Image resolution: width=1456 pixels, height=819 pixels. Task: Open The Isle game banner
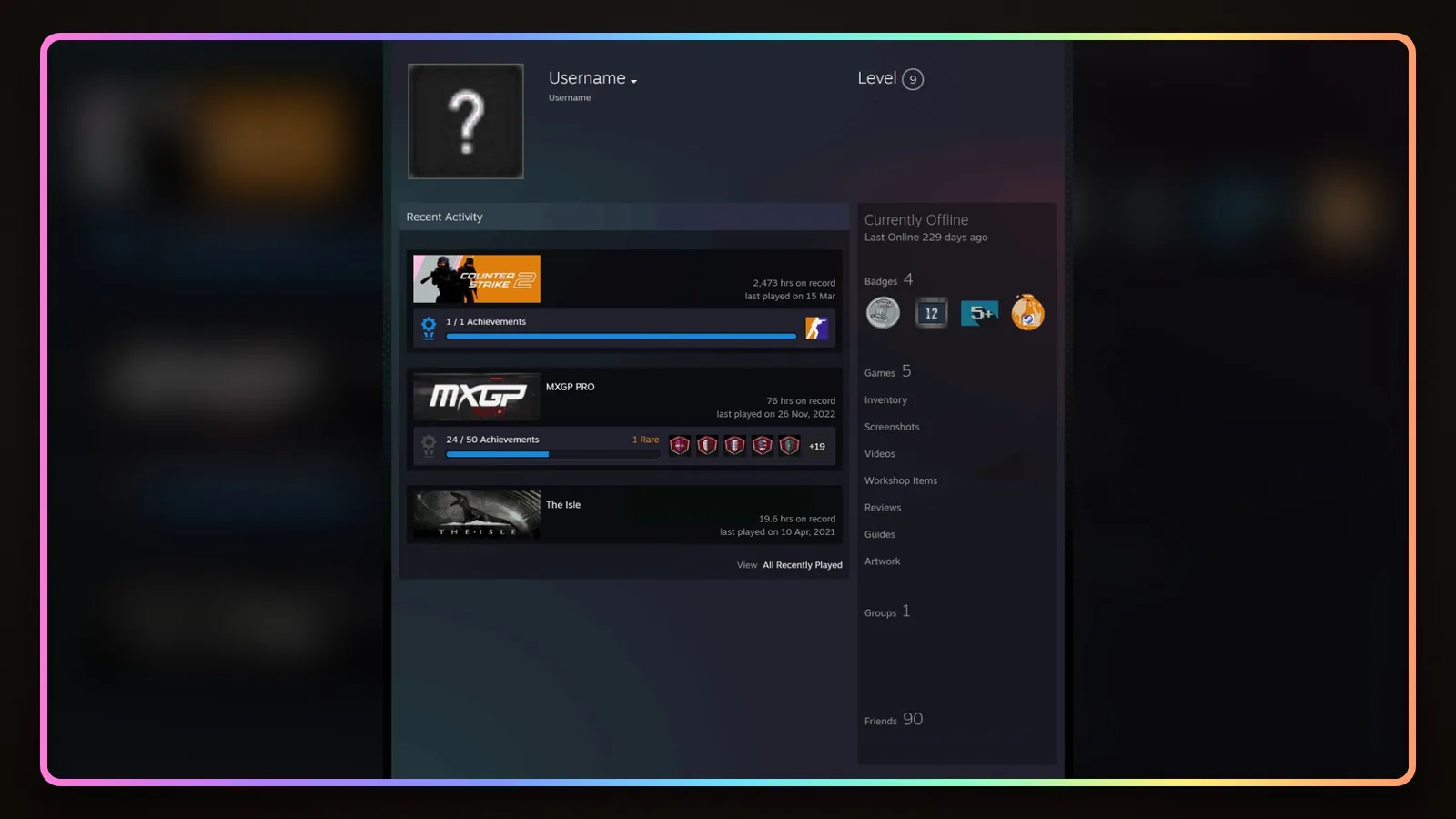477,514
